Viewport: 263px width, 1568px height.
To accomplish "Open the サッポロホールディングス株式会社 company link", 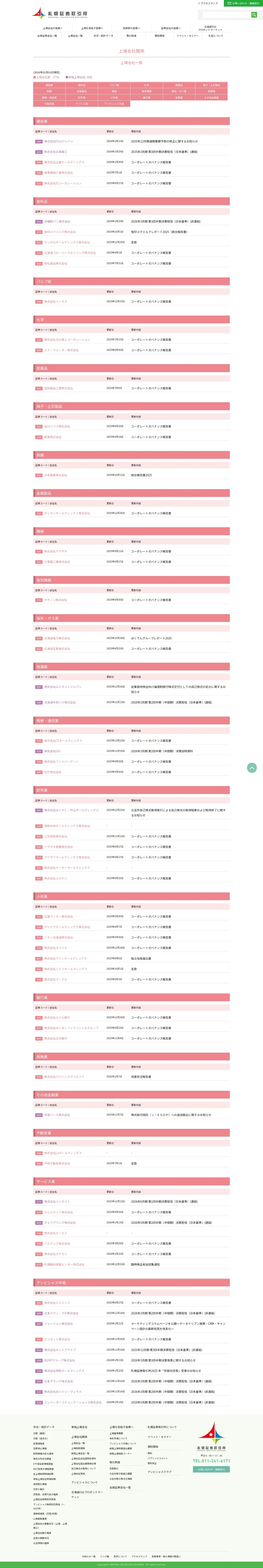I will point(67,242).
